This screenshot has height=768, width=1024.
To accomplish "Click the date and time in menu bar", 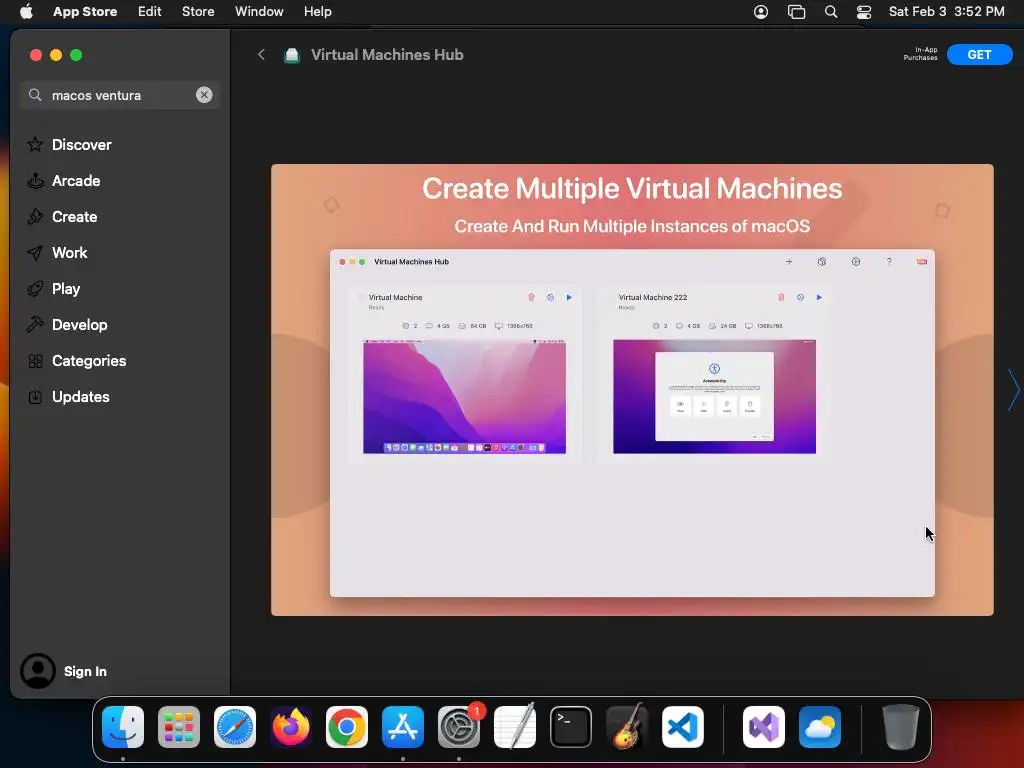I will pyautogui.click(x=946, y=12).
